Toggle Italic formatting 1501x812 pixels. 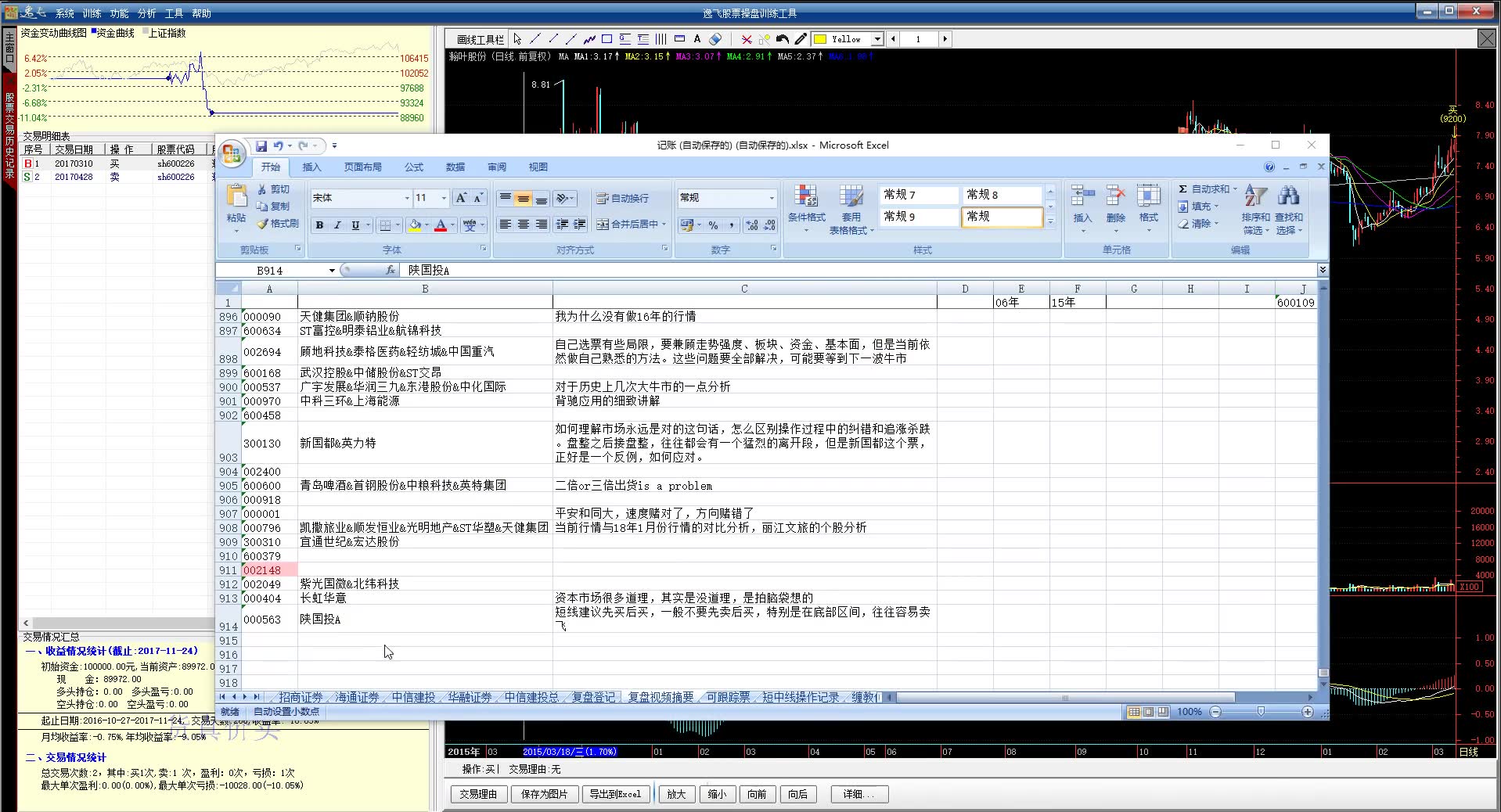pos(337,225)
